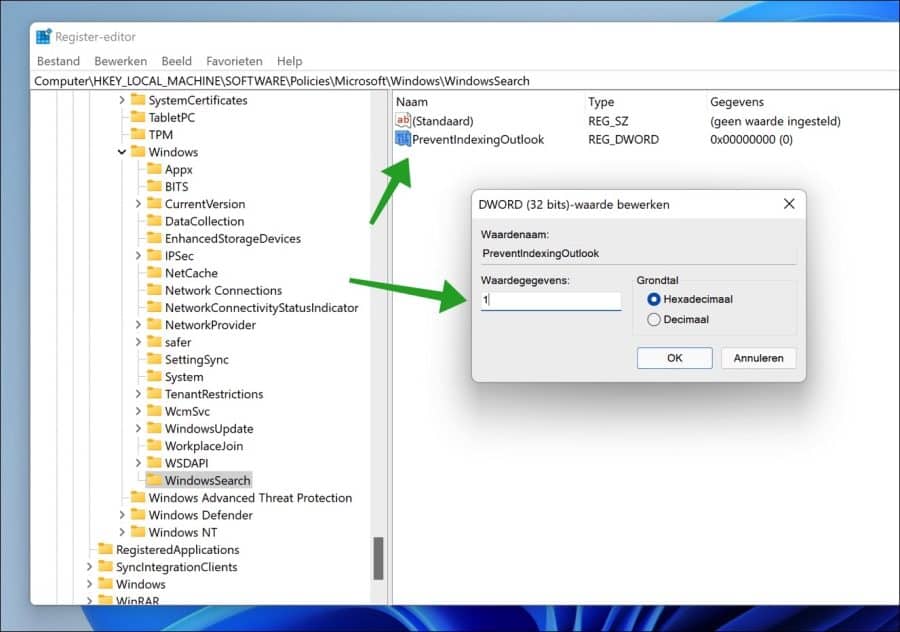Screen dimensions: 900x632
Task: Click the Waardenaam field
Action: 638,254
